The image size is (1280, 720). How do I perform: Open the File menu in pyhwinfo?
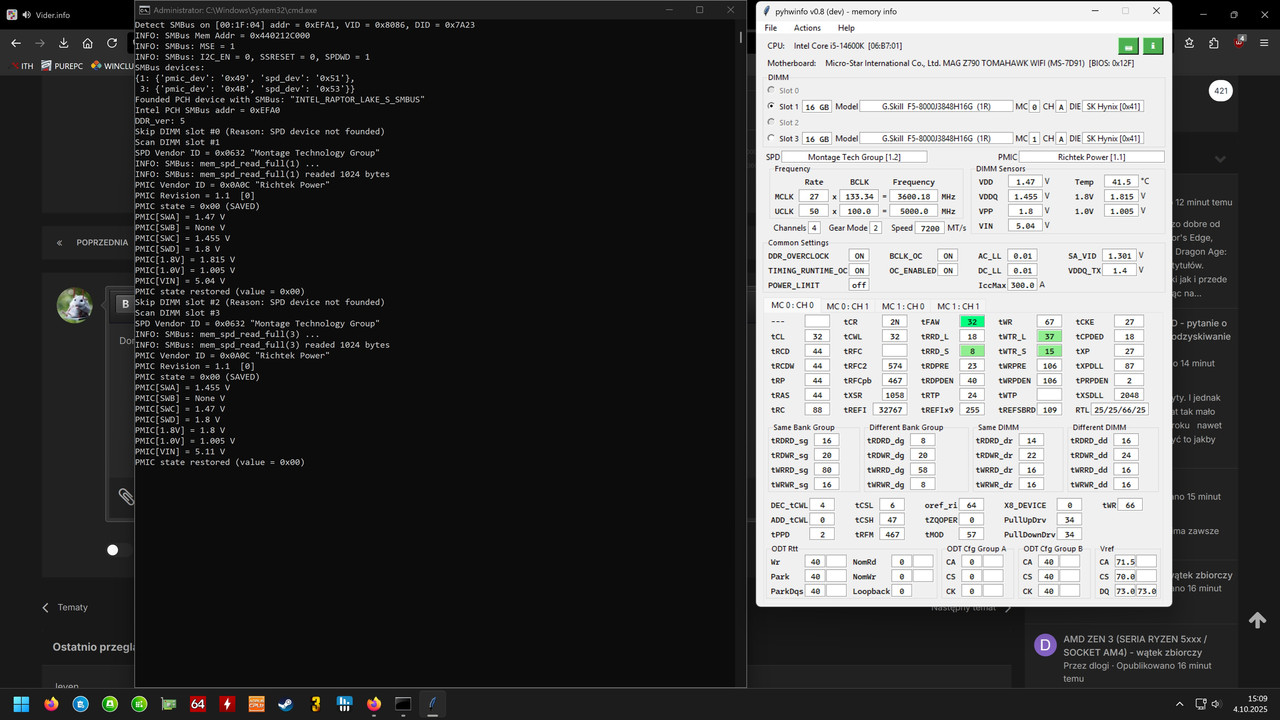(771, 28)
